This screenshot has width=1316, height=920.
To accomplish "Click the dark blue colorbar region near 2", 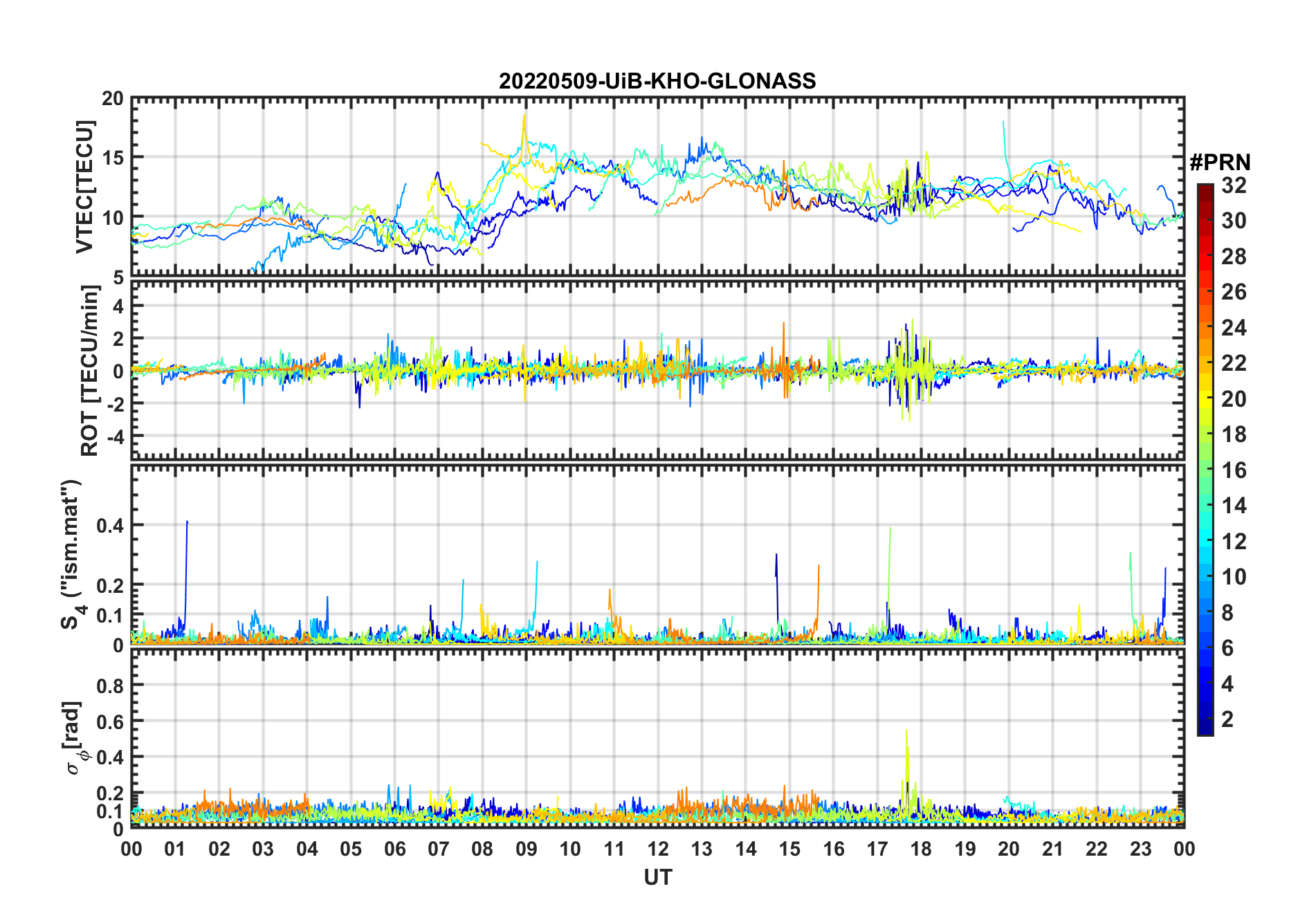I will click(1205, 719).
